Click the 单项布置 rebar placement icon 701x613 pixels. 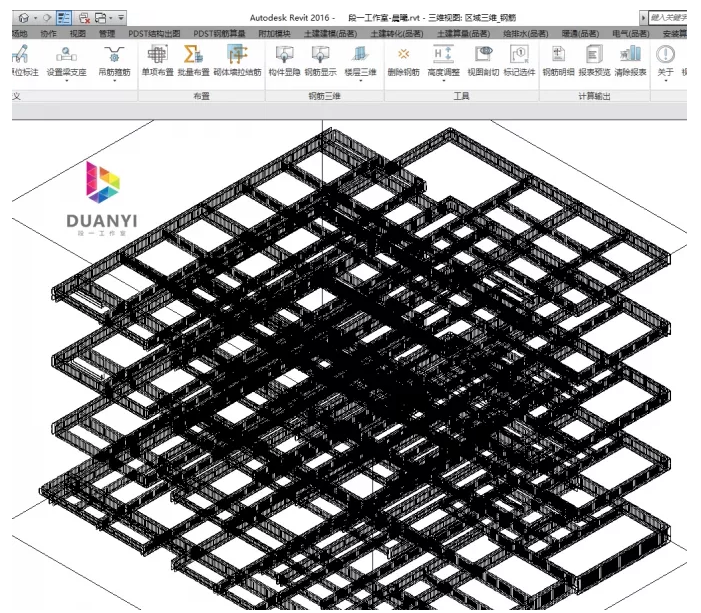click(157, 59)
